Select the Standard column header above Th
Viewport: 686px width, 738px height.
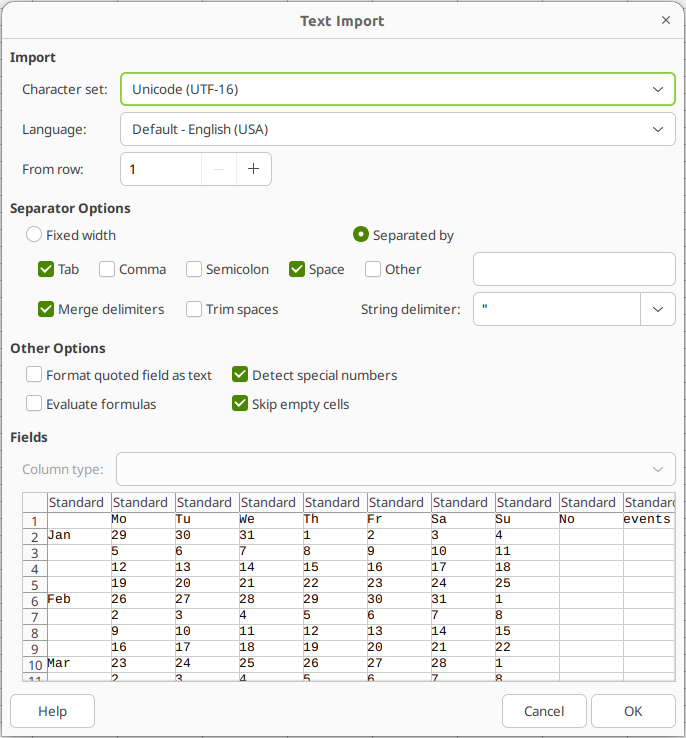335,503
